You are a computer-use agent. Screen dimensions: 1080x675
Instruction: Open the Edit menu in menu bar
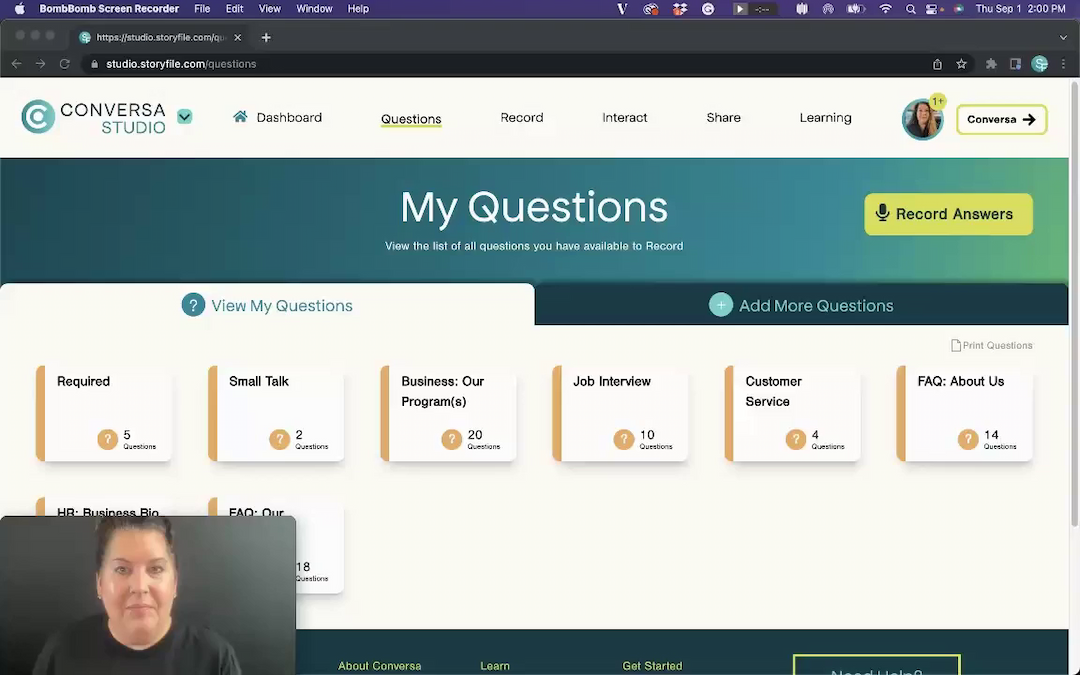click(234, 9)
